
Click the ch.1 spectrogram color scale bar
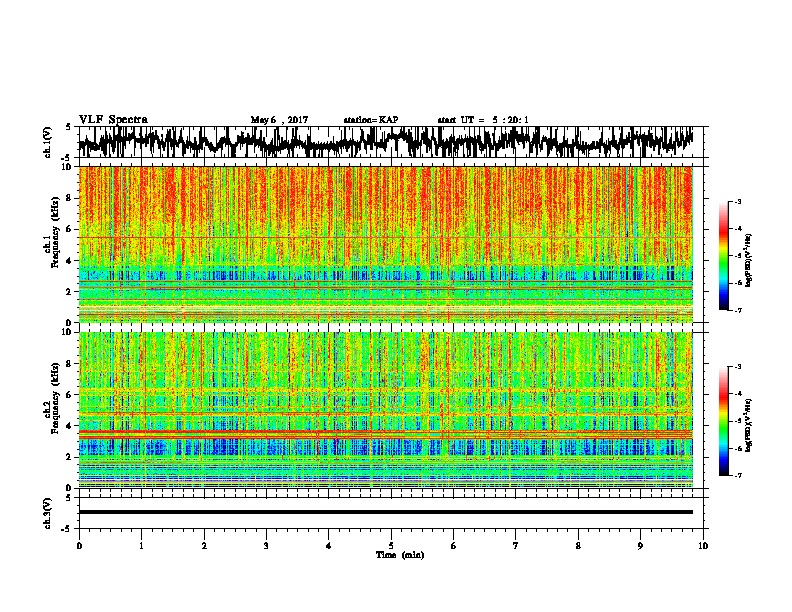coord(724,256)
